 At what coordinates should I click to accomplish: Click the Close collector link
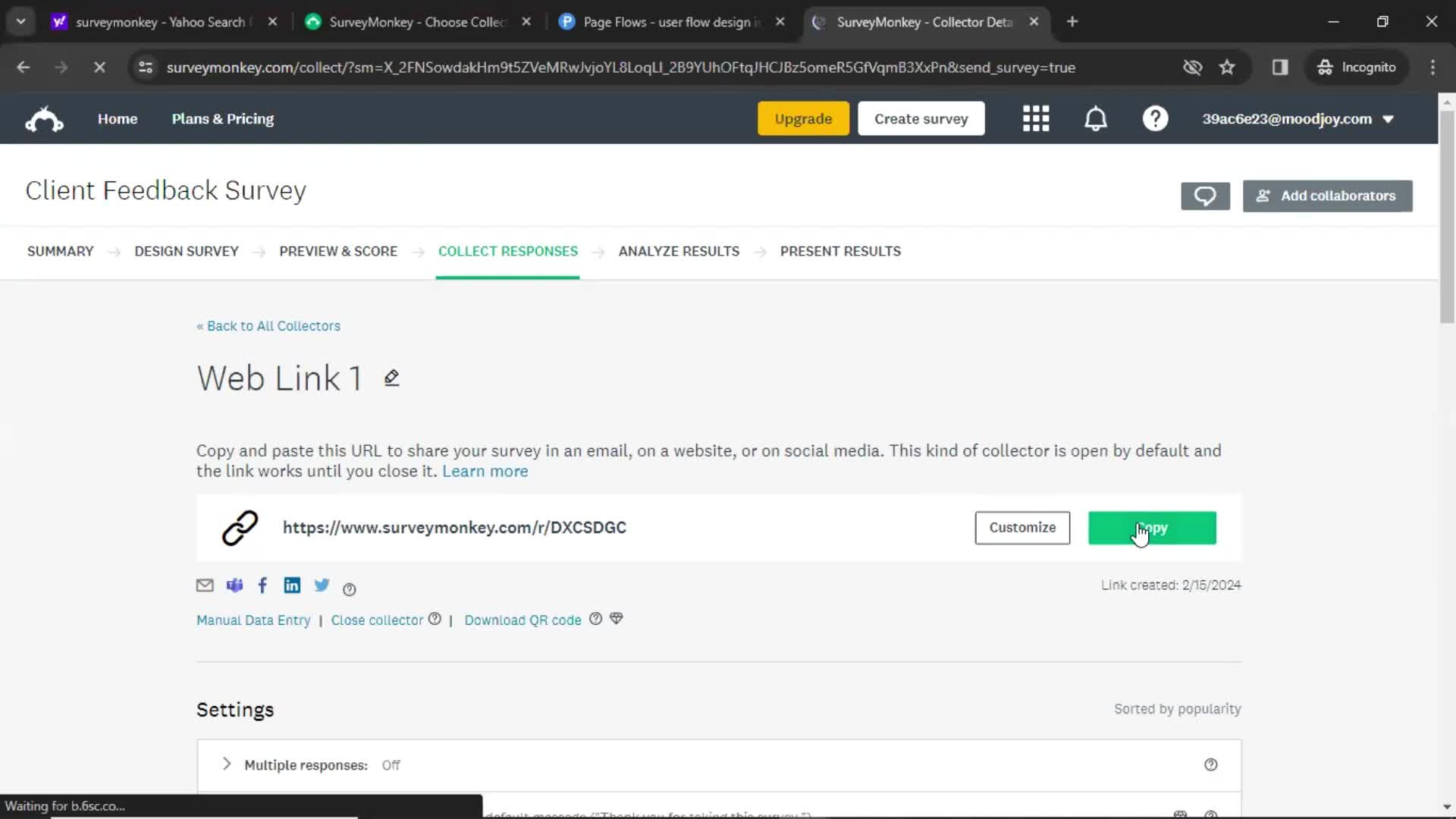376,620
